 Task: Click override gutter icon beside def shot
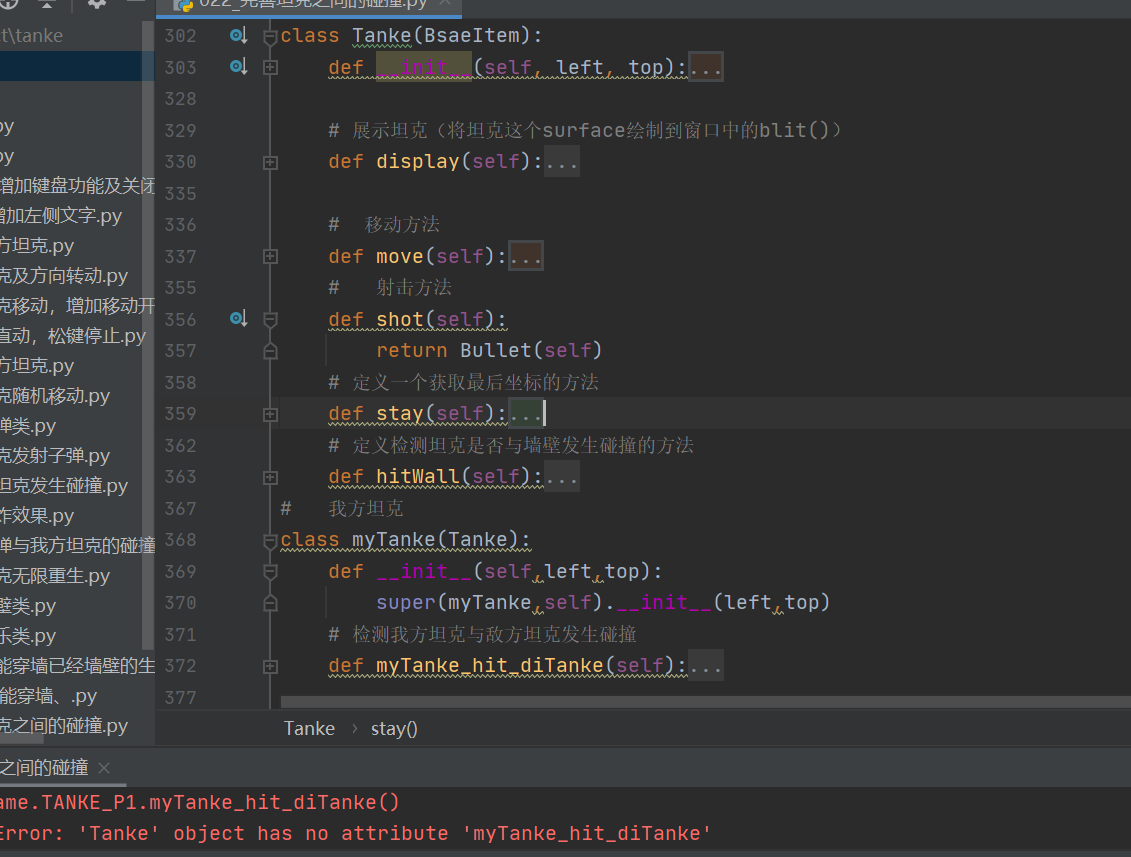(239, 318)
